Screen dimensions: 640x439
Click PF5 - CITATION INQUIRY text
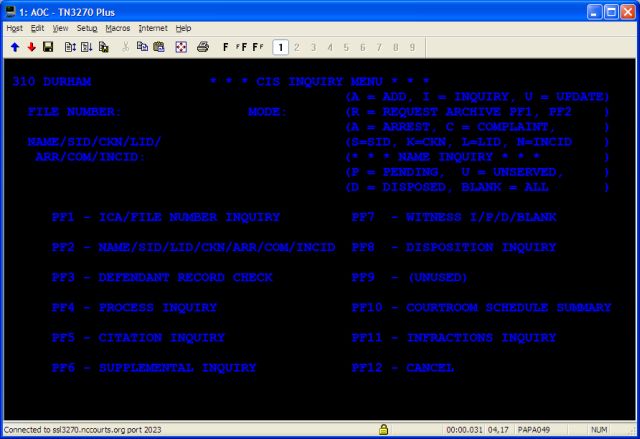coord(138,337)
